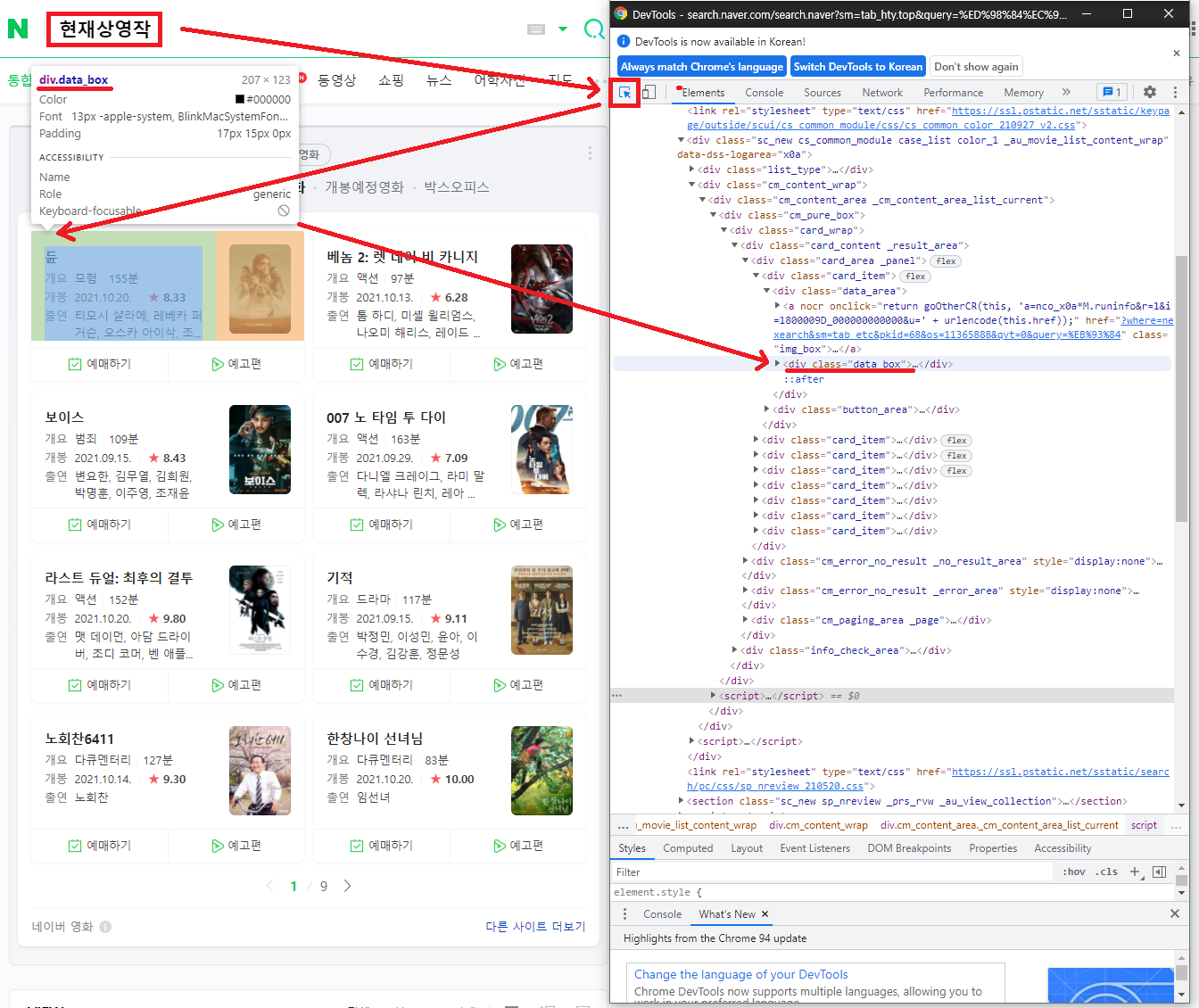This screenshot has height=1008, width=1199.
Task: Click Don't show again button
Action: coord(976,67)
